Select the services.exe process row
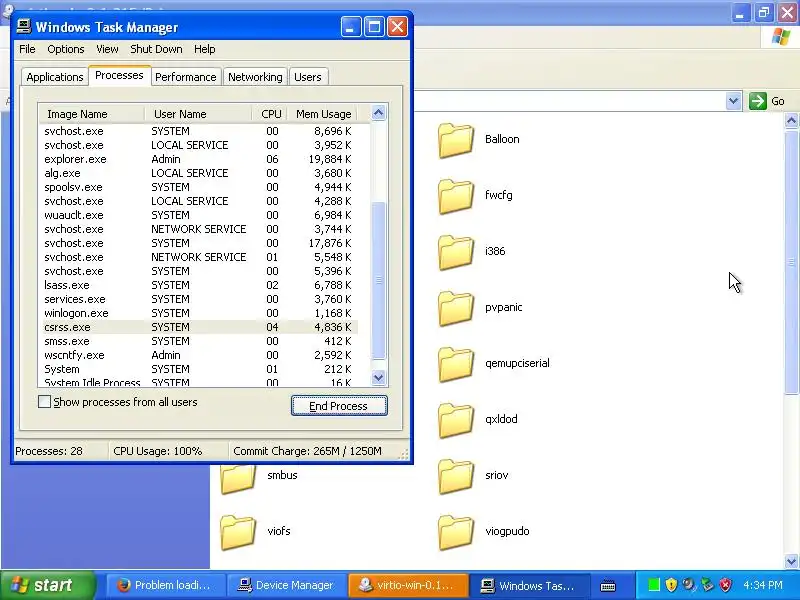 tap(198, 299)
